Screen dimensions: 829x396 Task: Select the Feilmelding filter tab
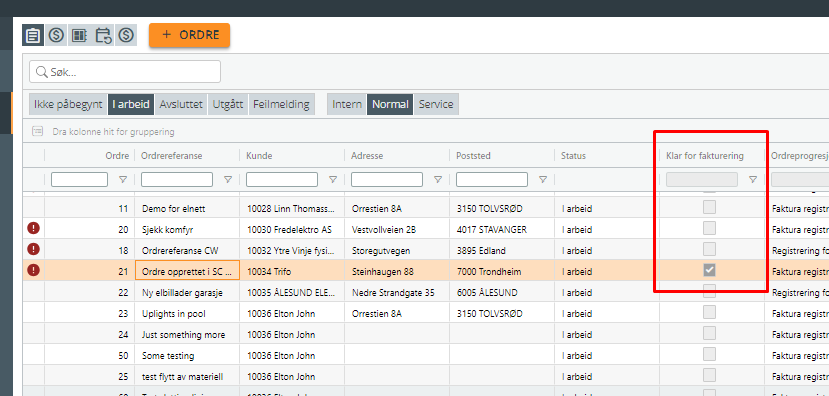(x=281, y=104)
